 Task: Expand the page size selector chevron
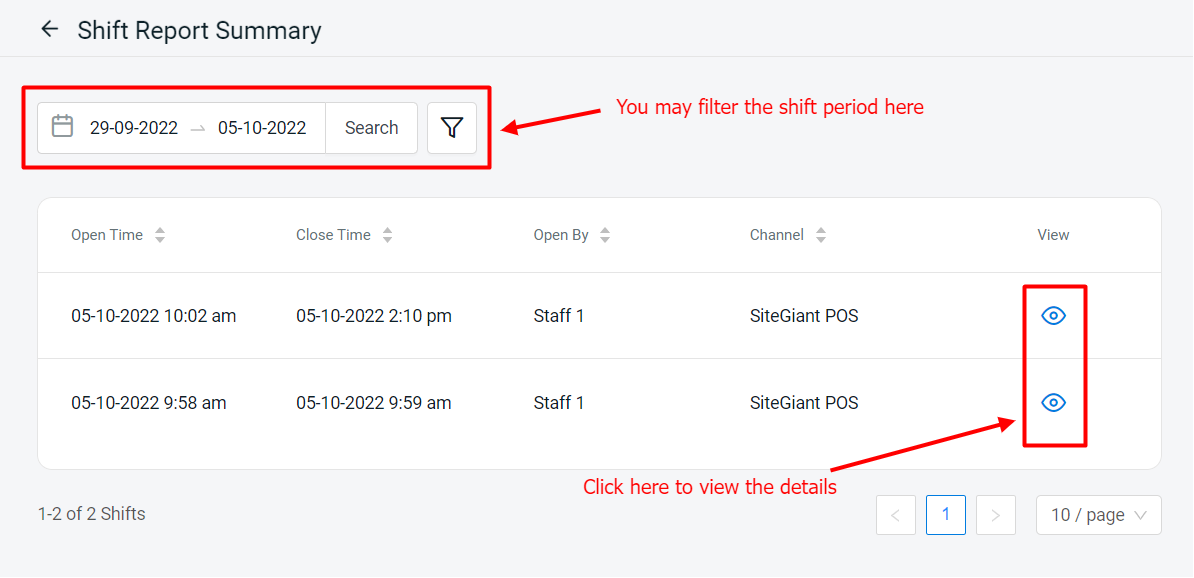pyautogui.click(x=1140, y=514)
